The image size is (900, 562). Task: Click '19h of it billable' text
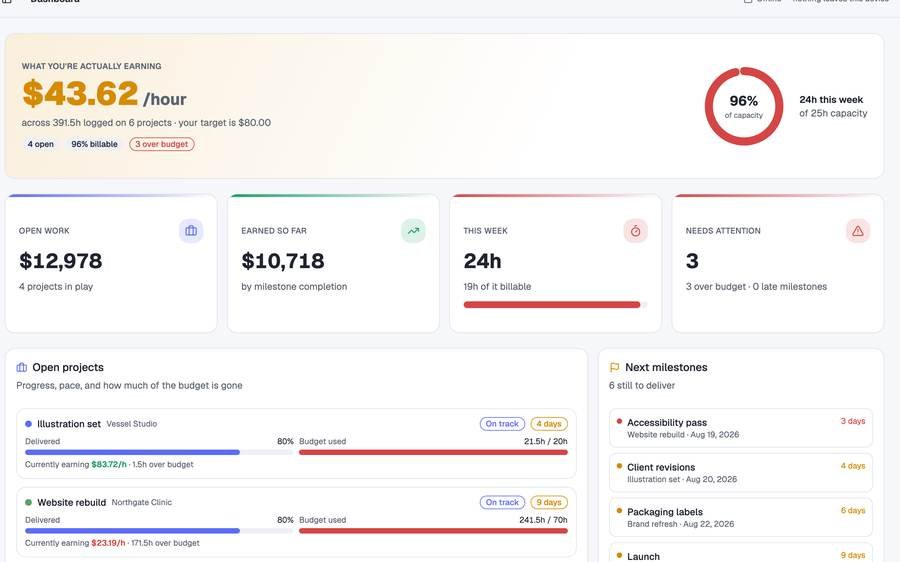point(497,286)
